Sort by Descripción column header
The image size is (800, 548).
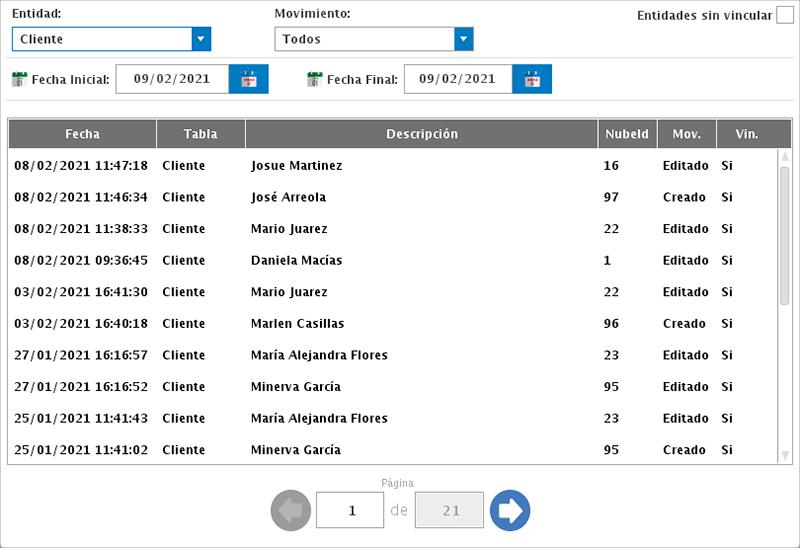click(421, 134)
